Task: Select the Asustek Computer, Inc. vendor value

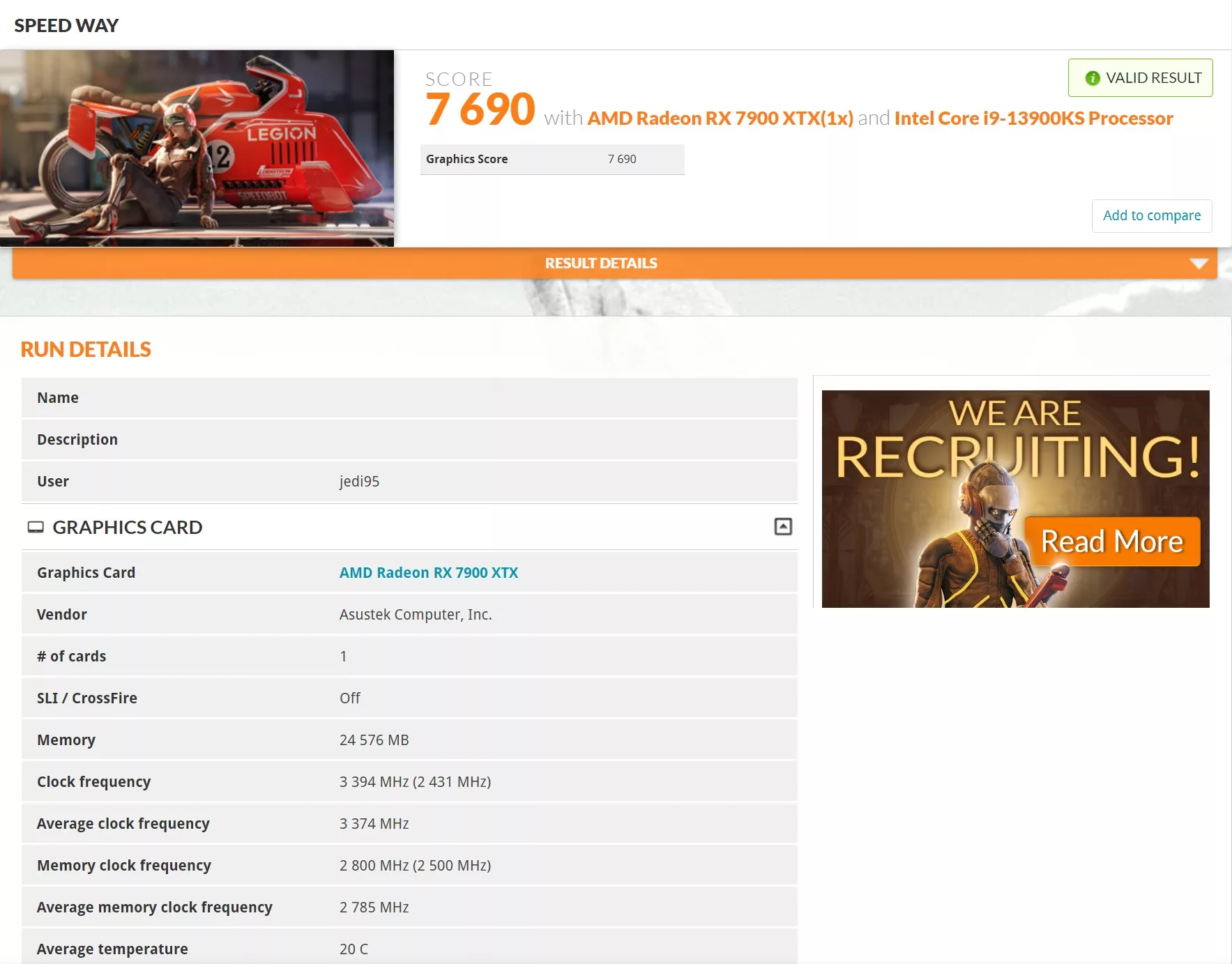Action: click(x=415, y=614)
